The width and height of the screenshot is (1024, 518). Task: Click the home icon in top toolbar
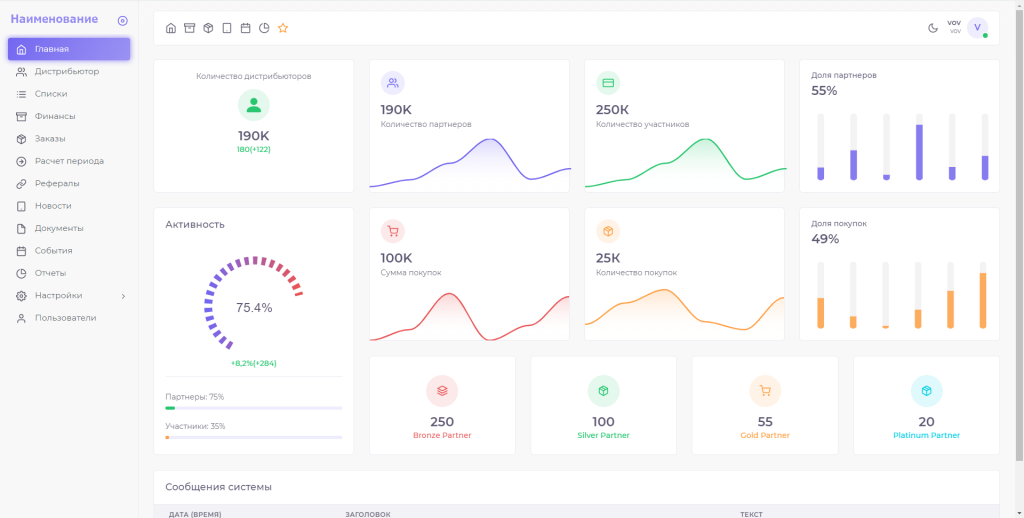(x=170, y=28)
